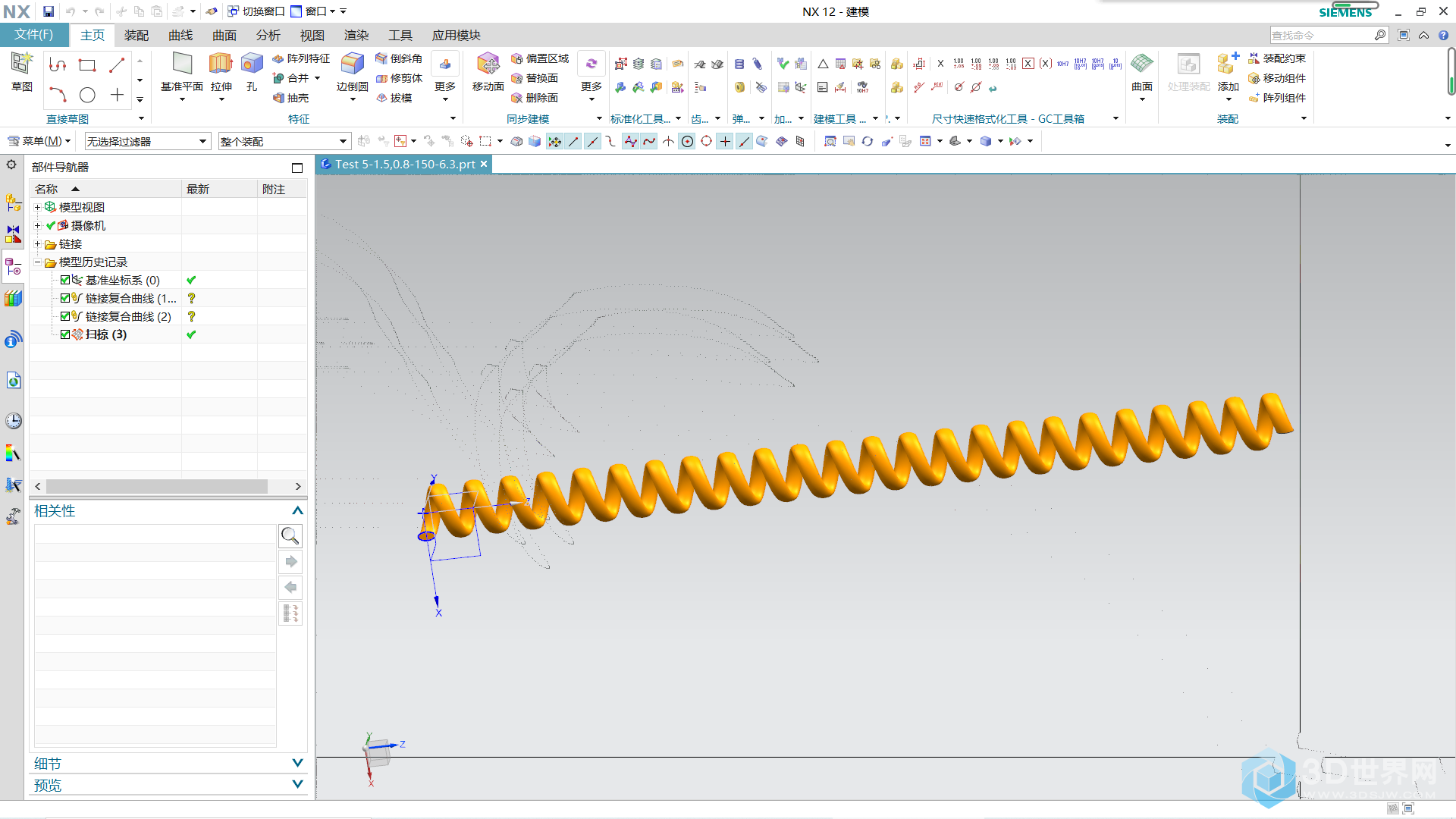Expand the 链接 folder node

37,244
